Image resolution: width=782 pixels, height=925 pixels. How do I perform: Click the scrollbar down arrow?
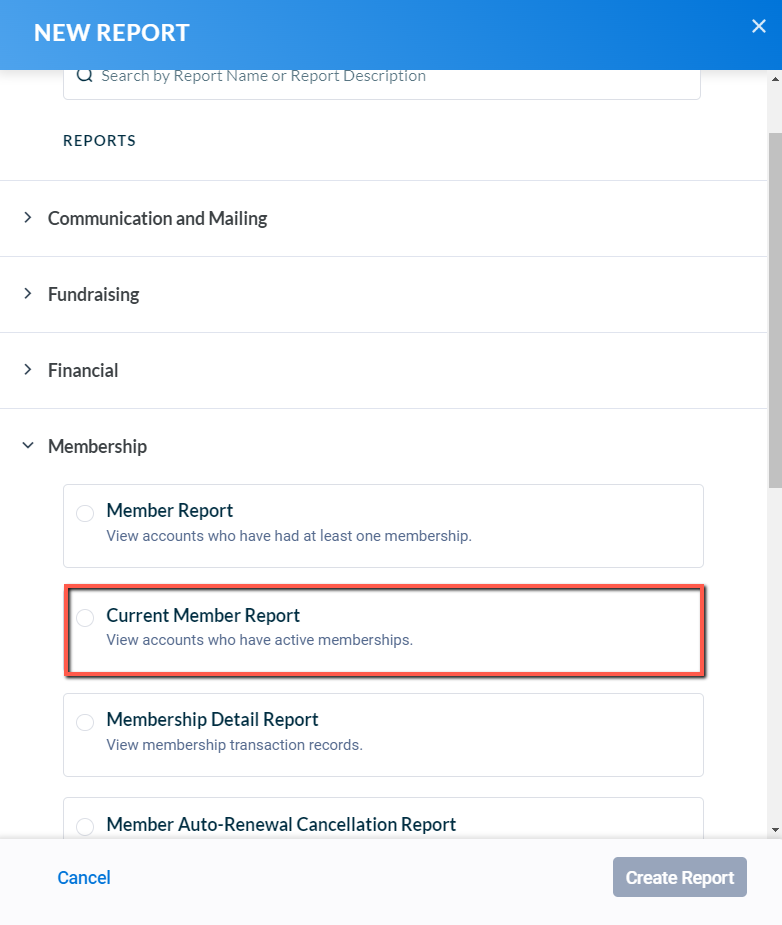(775, 830)
